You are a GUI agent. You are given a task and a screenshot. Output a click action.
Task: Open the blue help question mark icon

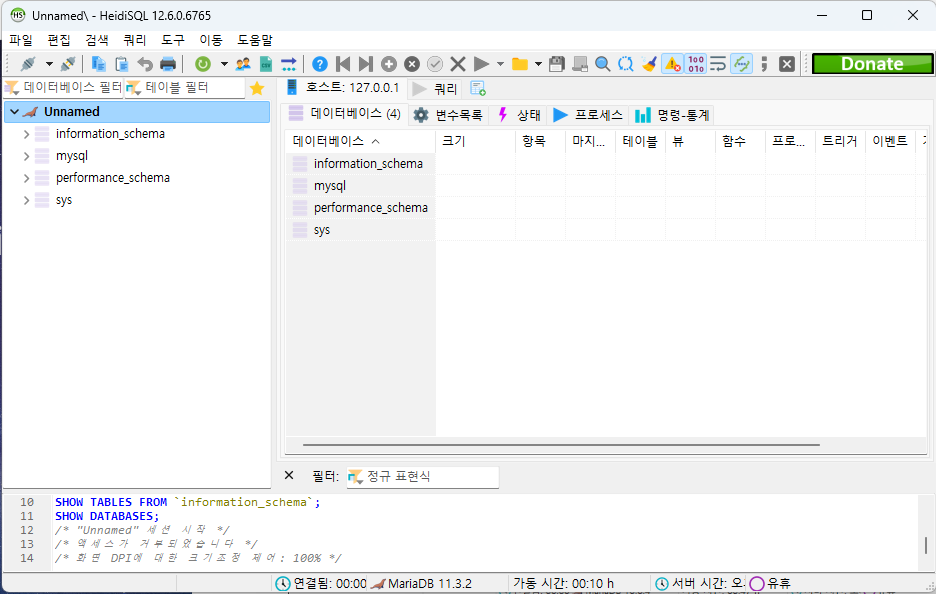pyautogui.click(x=320, y=64)
